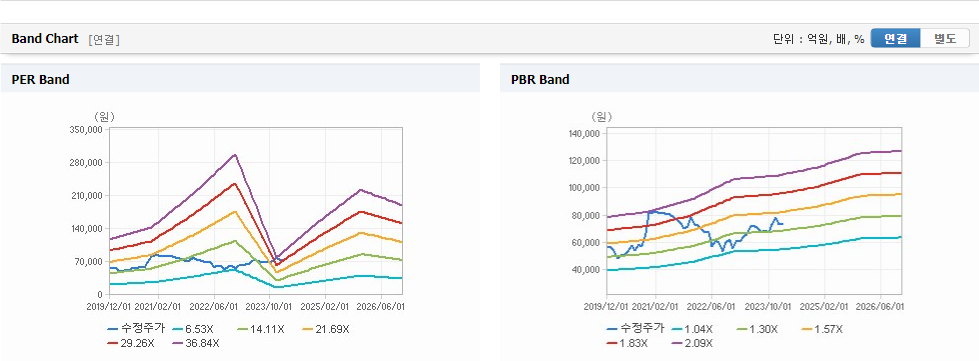Click the 40,000 axis label in PBR chart
Viewport: 979px width, 361px height.
click(x=586, y=270)
